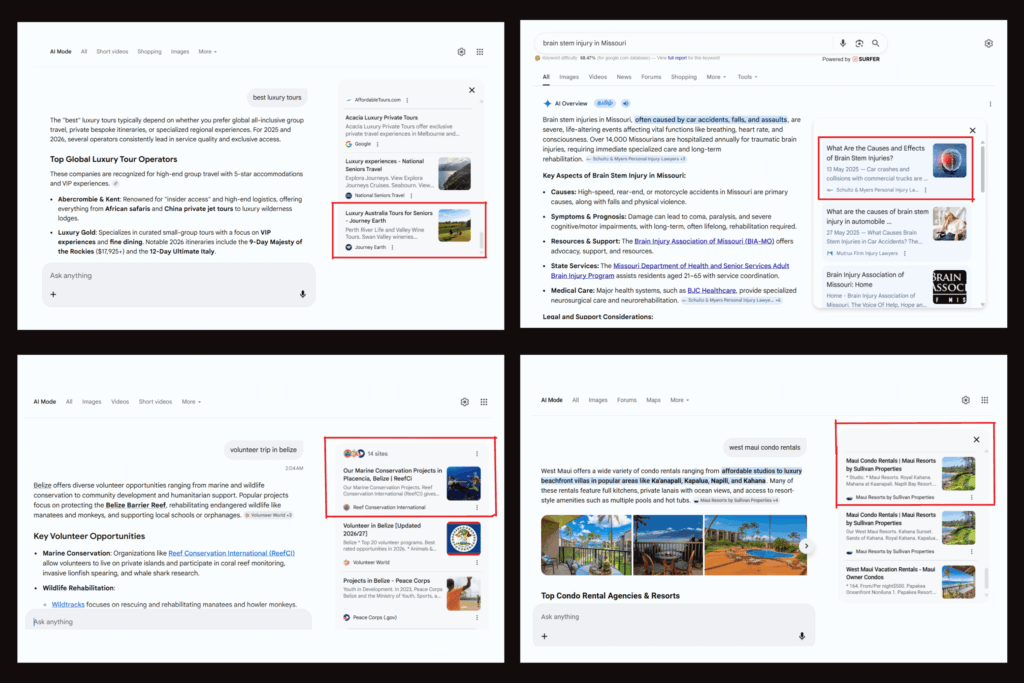Click the Google Lens icon in search bar
This screenshot has height=683, width=1024.
click(x=859, y=43)
